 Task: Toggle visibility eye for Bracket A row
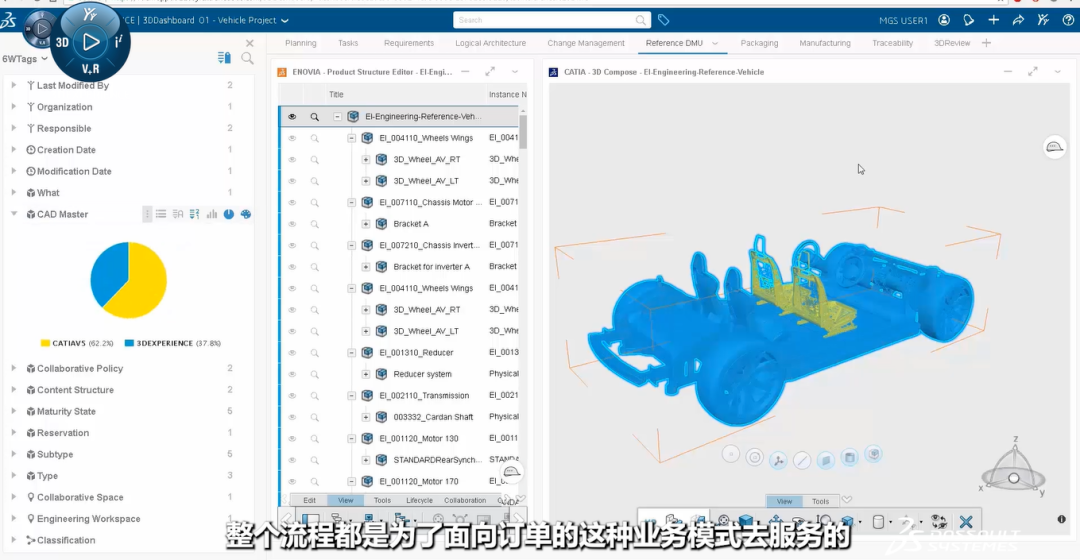(292, 224)
